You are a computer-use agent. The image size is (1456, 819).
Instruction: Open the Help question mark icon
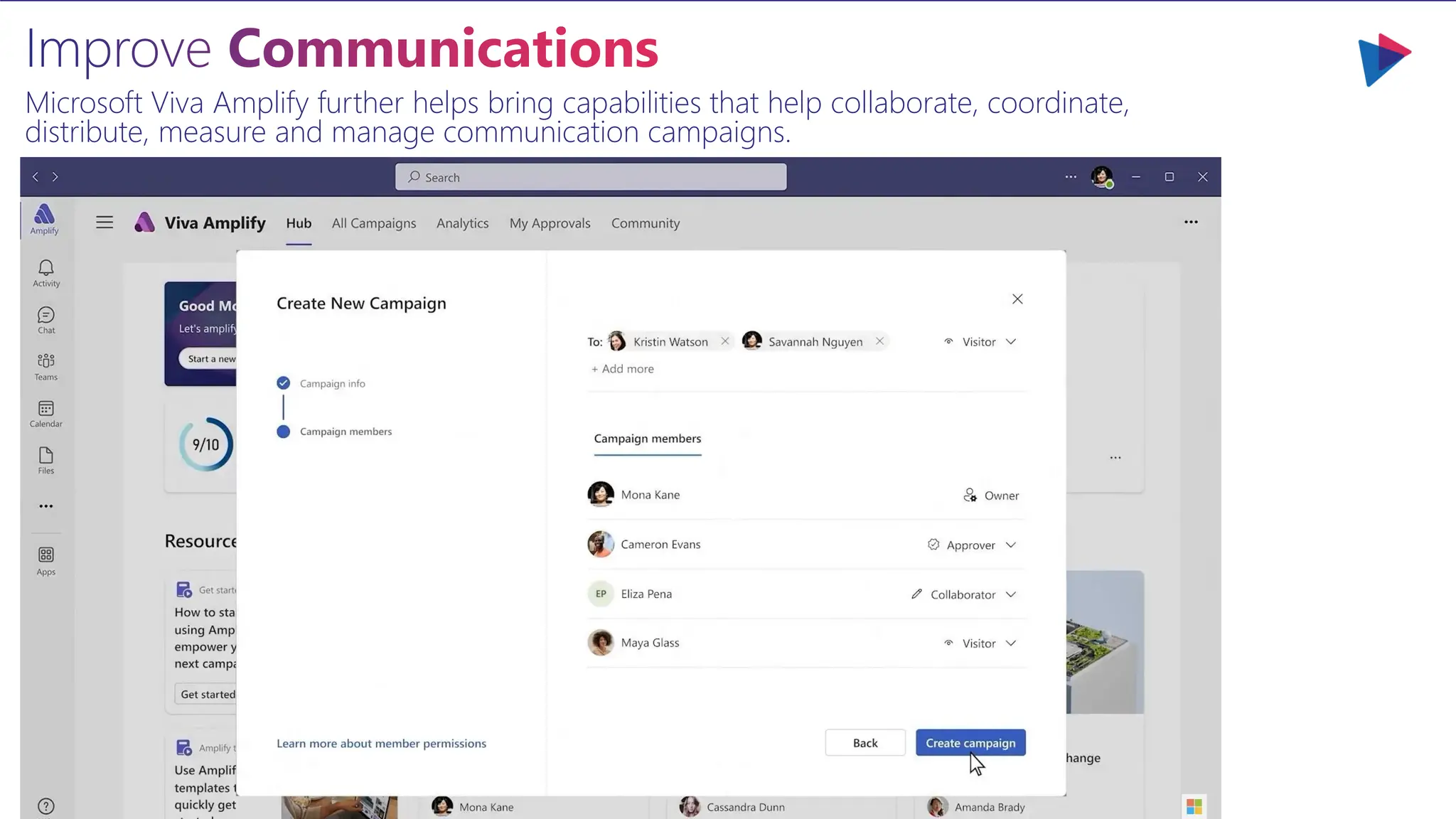pos(46,806)
